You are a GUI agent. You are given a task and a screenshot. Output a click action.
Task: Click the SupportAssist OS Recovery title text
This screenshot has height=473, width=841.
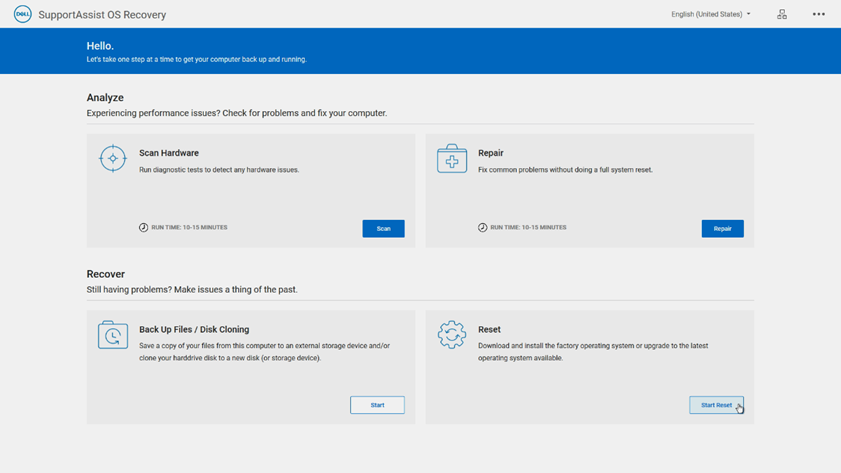point(102,15)
